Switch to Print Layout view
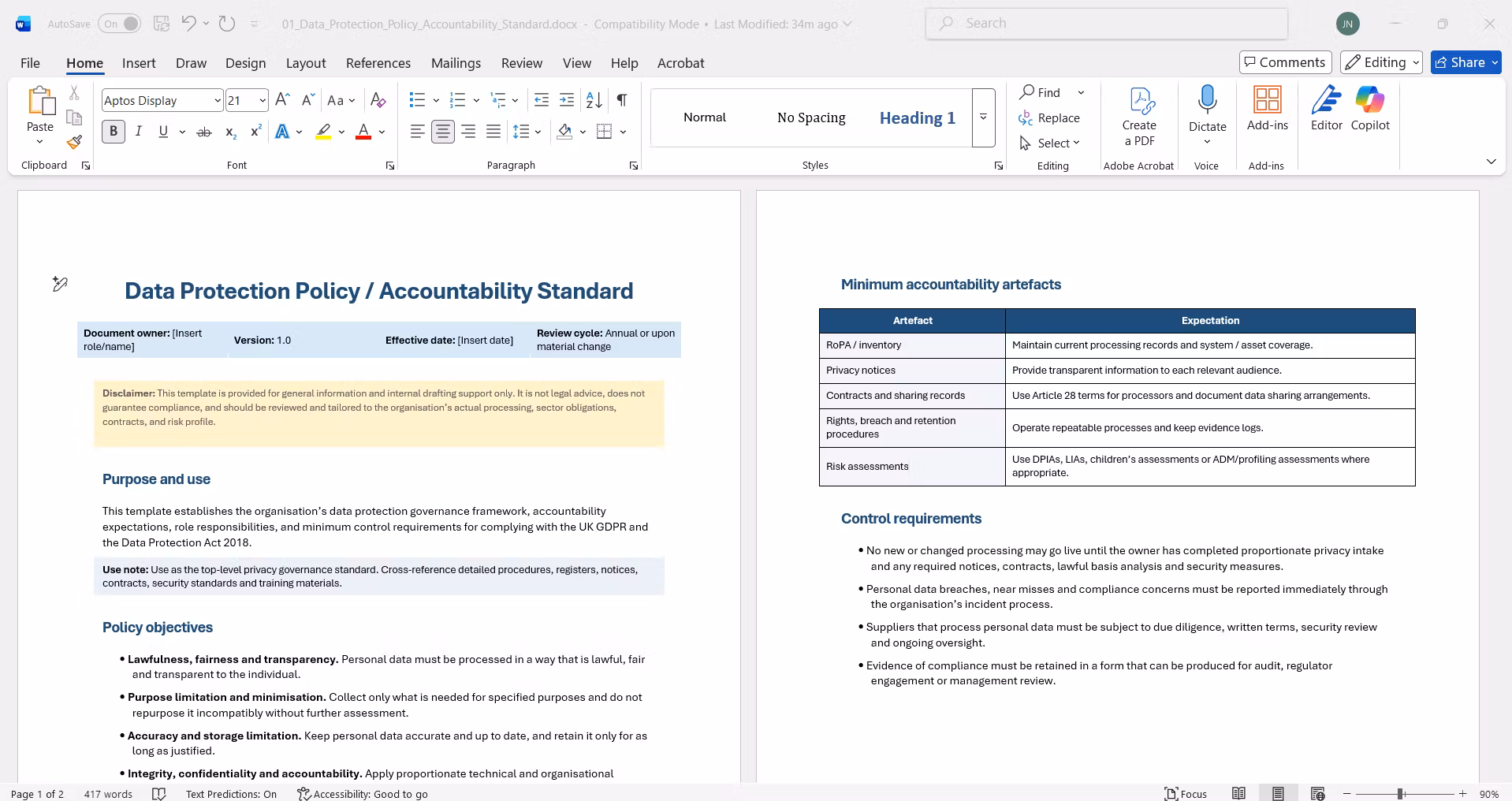The width and height of the screenshot is (1512, 801). (x=1278, y=793)
